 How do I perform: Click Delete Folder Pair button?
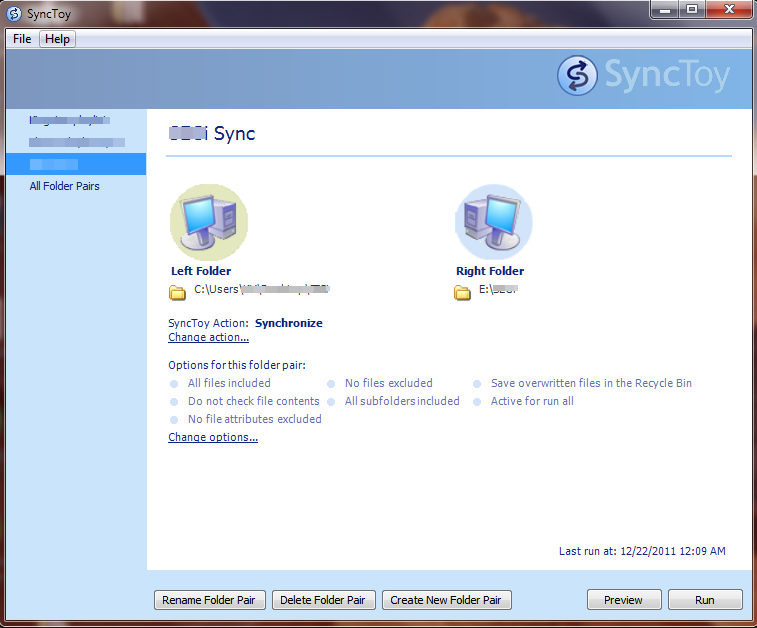[x=323, y=600]
